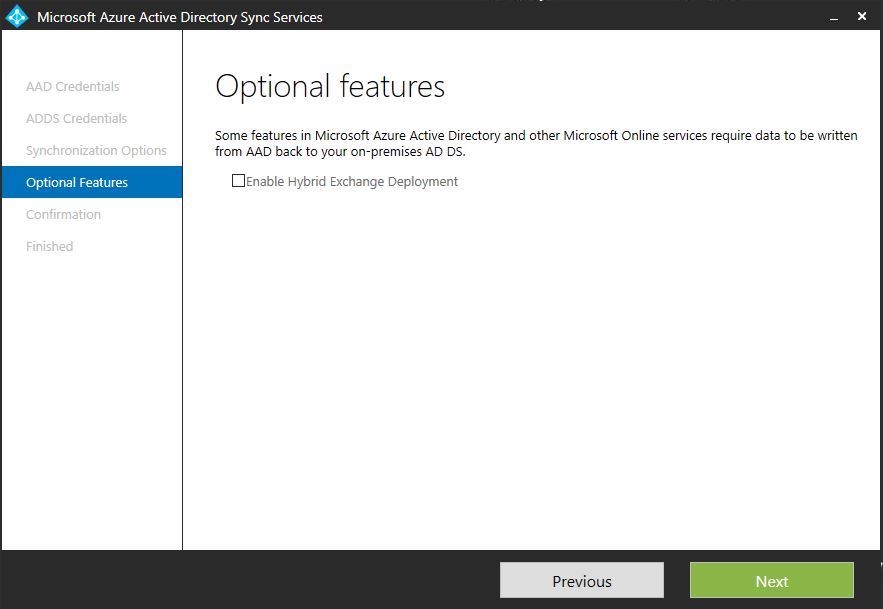Click the 'Some features in Microsoft Azure' description text
The width and height of the screenshot is (883, 609).
pyautogui.click(x=536, y=143)
